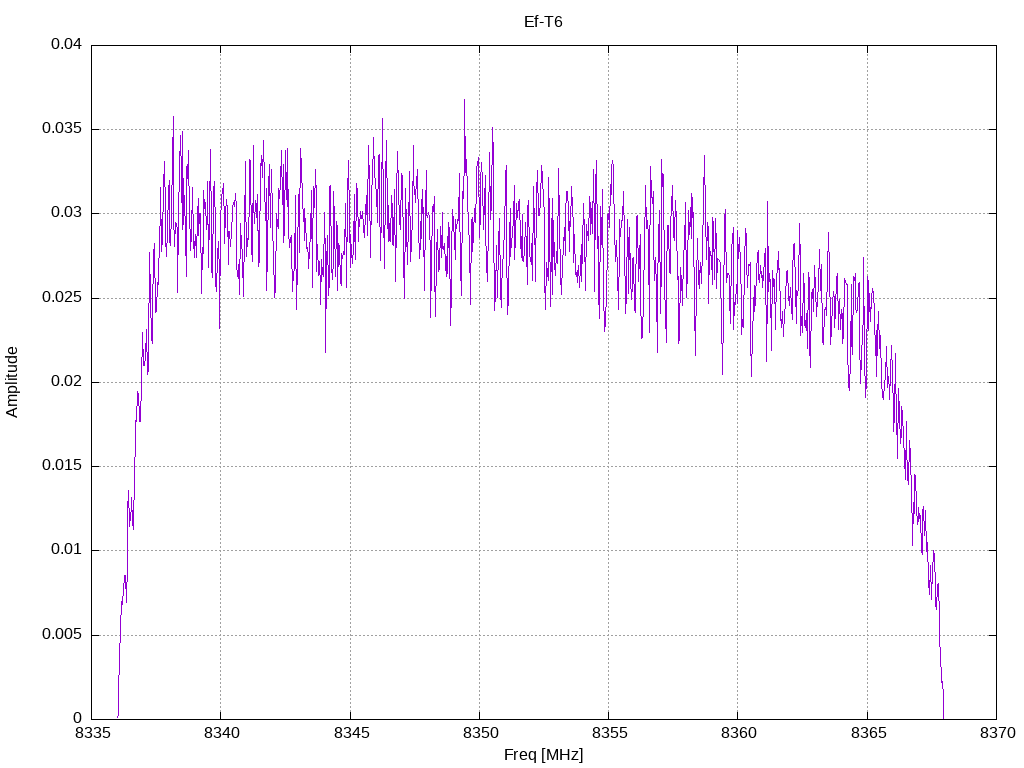Click the 8345 x-axis tick label
This screenshot has height=768, width=1024.
click(351, 733)
